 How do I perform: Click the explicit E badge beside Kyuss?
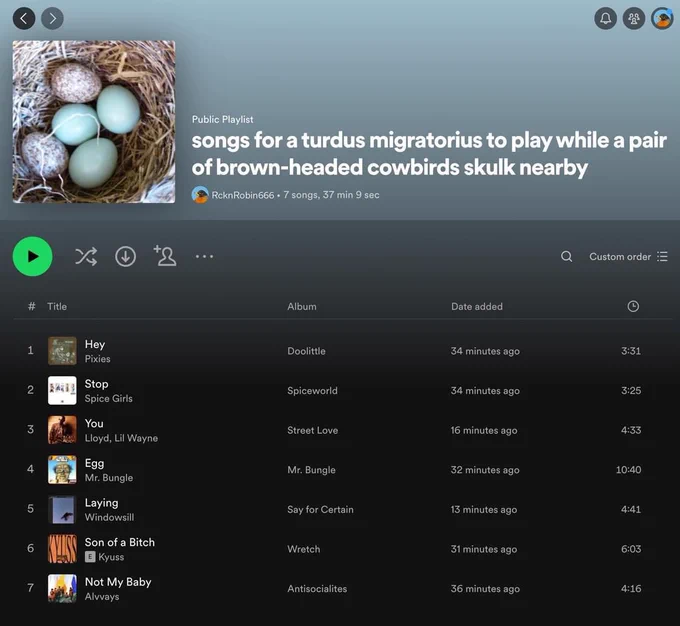[90, 557]
